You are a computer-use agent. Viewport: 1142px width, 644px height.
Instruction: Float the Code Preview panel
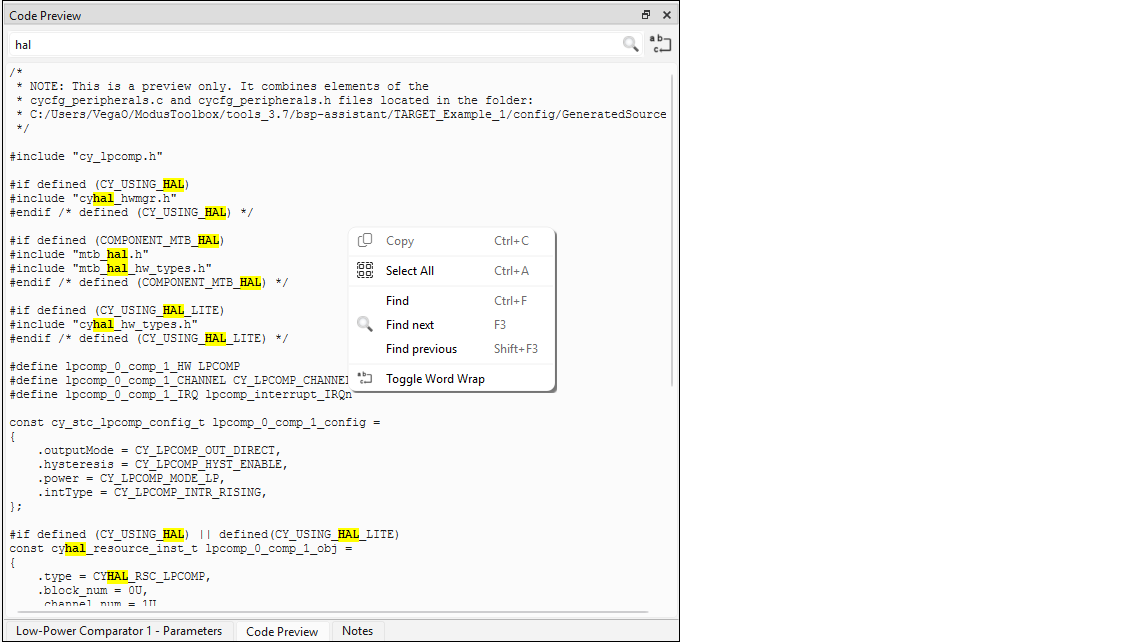point(646,15)
